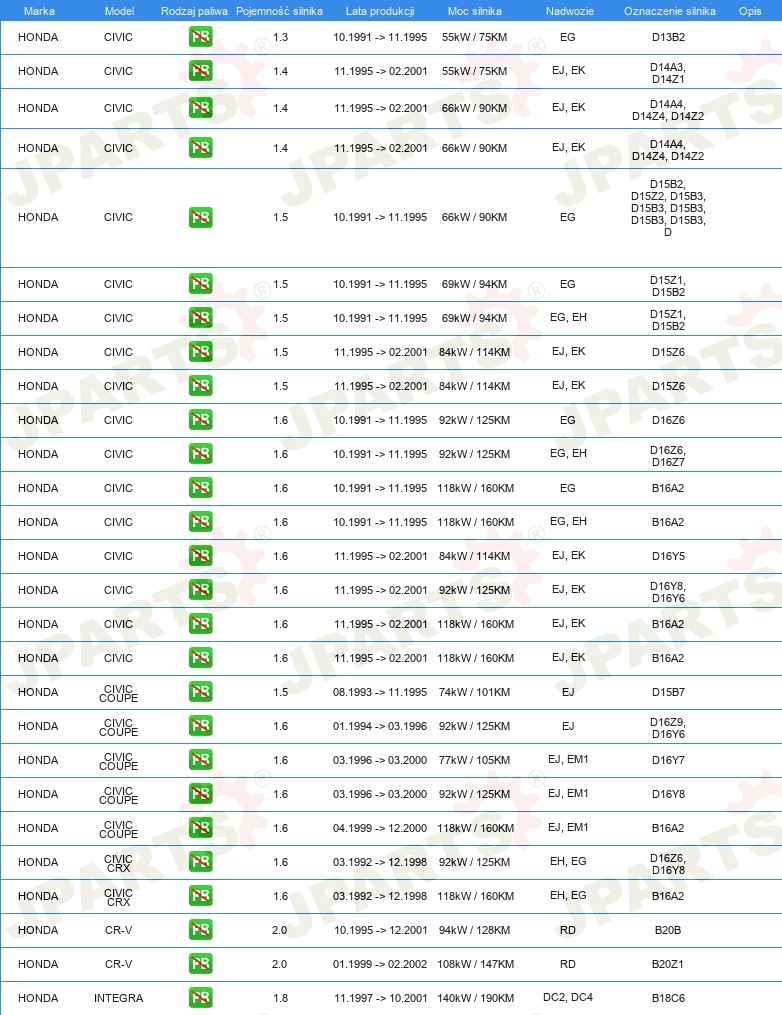Viewport: 782px width, 1015px height.
Task: Click the petrol fuel icon in the D13B2 row
Action: click(201, 37)
